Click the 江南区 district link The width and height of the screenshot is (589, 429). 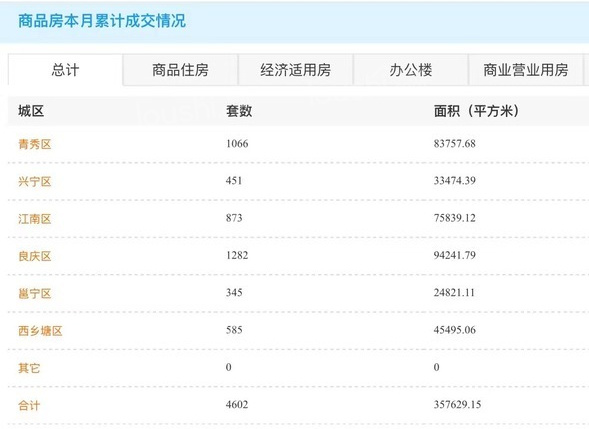(35, 219)
